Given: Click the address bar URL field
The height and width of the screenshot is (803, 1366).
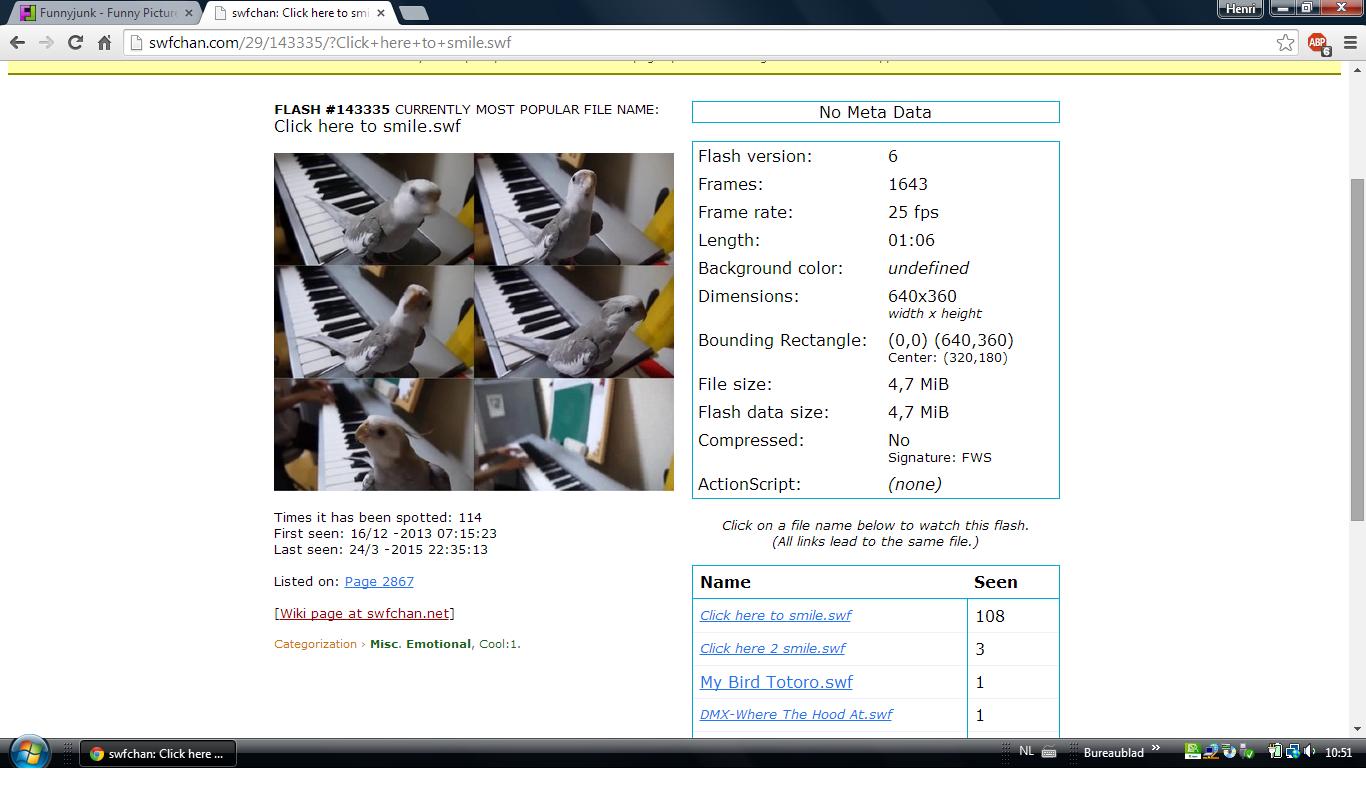Looking at the screenshot, I should [x=700, y=43].
